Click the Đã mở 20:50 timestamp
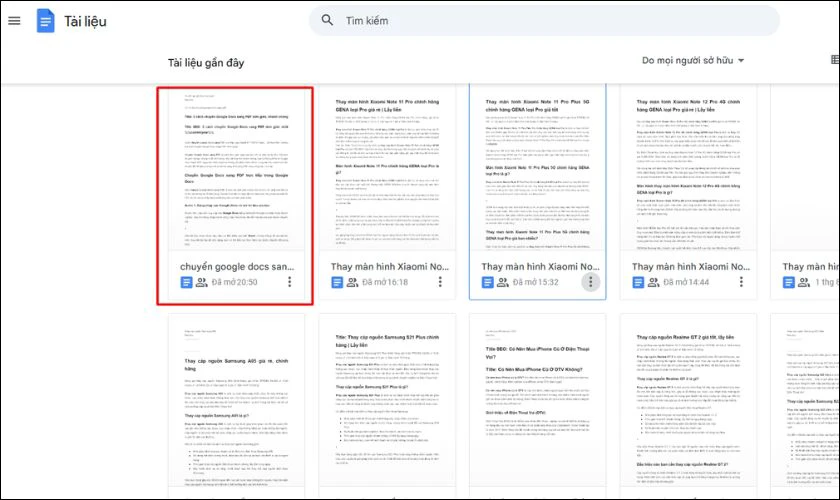 (x=234, y=282)
